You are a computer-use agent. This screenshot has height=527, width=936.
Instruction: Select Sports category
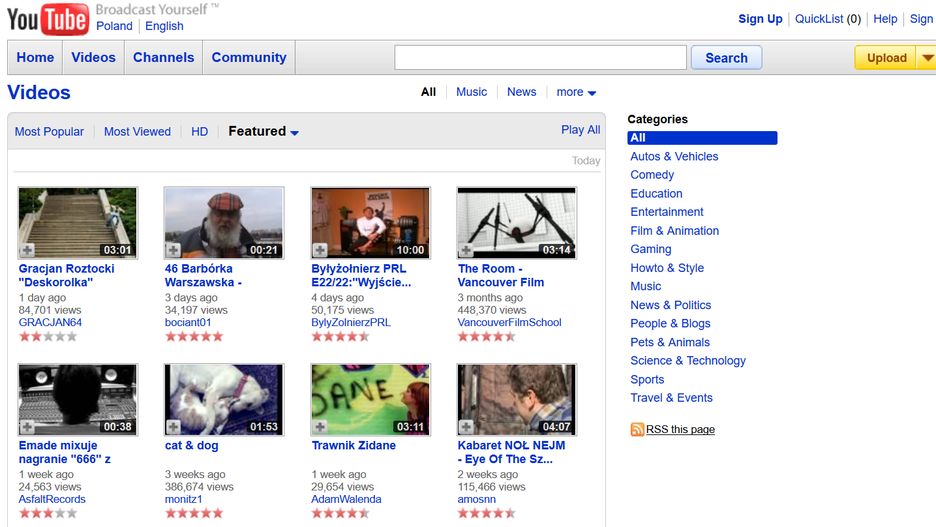647,380
